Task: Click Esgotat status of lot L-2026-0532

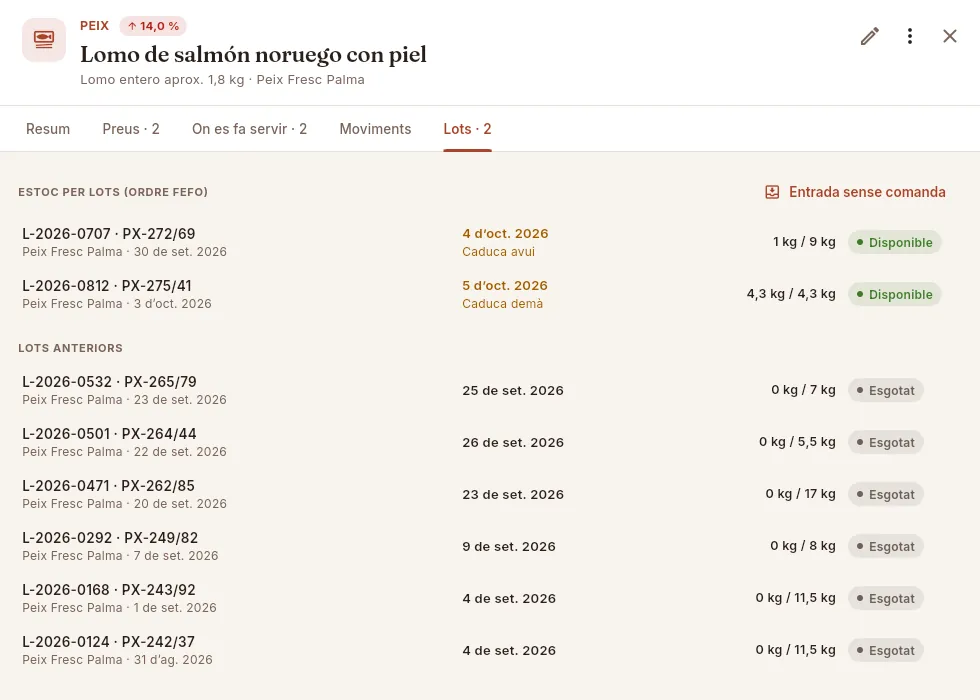Action: pos(886,391)
